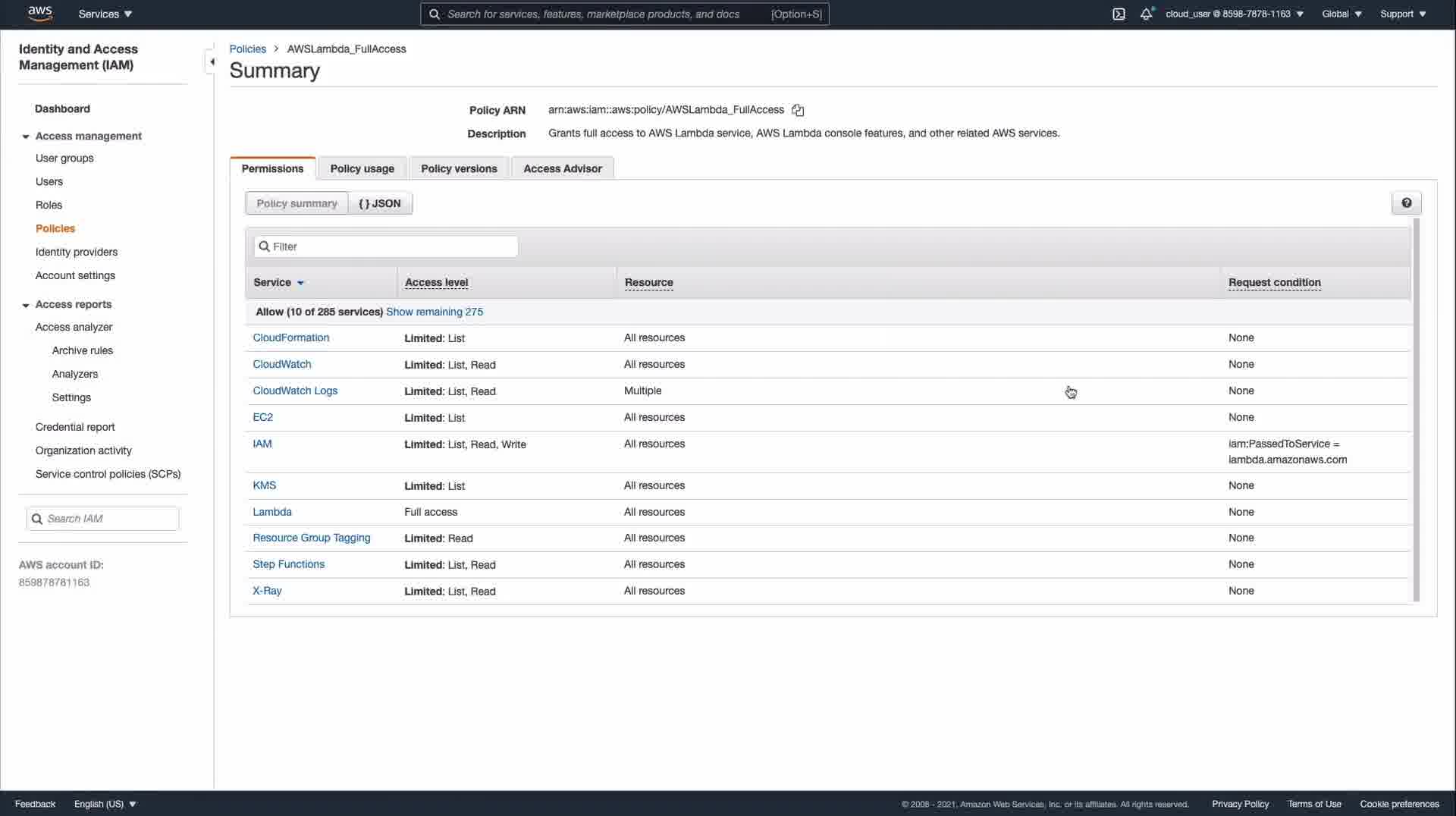Click the policy table vertical scrollbar
1456x816 pixels.
pos(1416,410)
